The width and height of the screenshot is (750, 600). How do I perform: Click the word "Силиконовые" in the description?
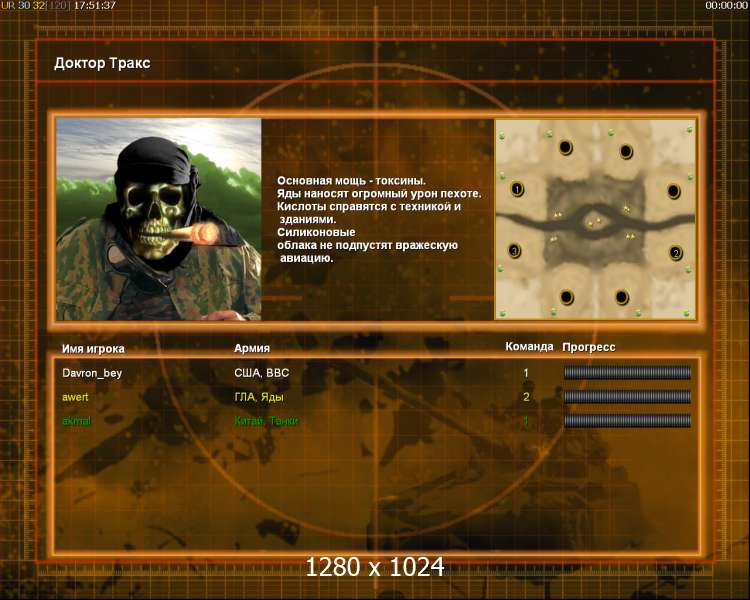(x=316, y=232)
